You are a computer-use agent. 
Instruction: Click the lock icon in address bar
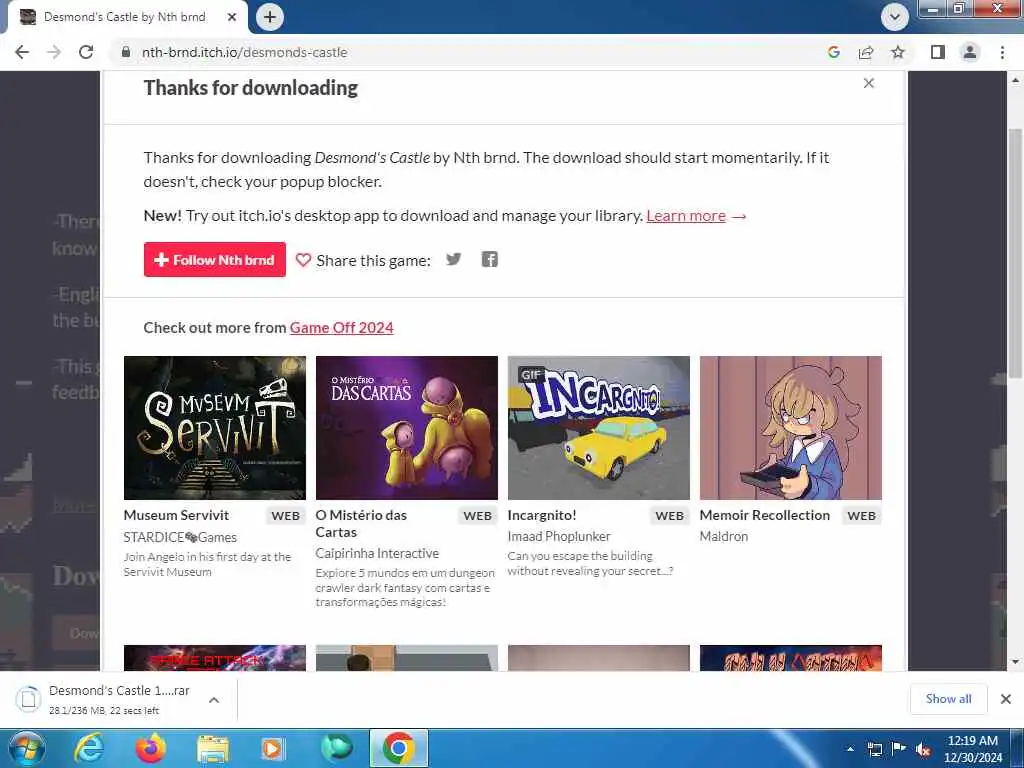pyautogui.click(x=126, y=52)
